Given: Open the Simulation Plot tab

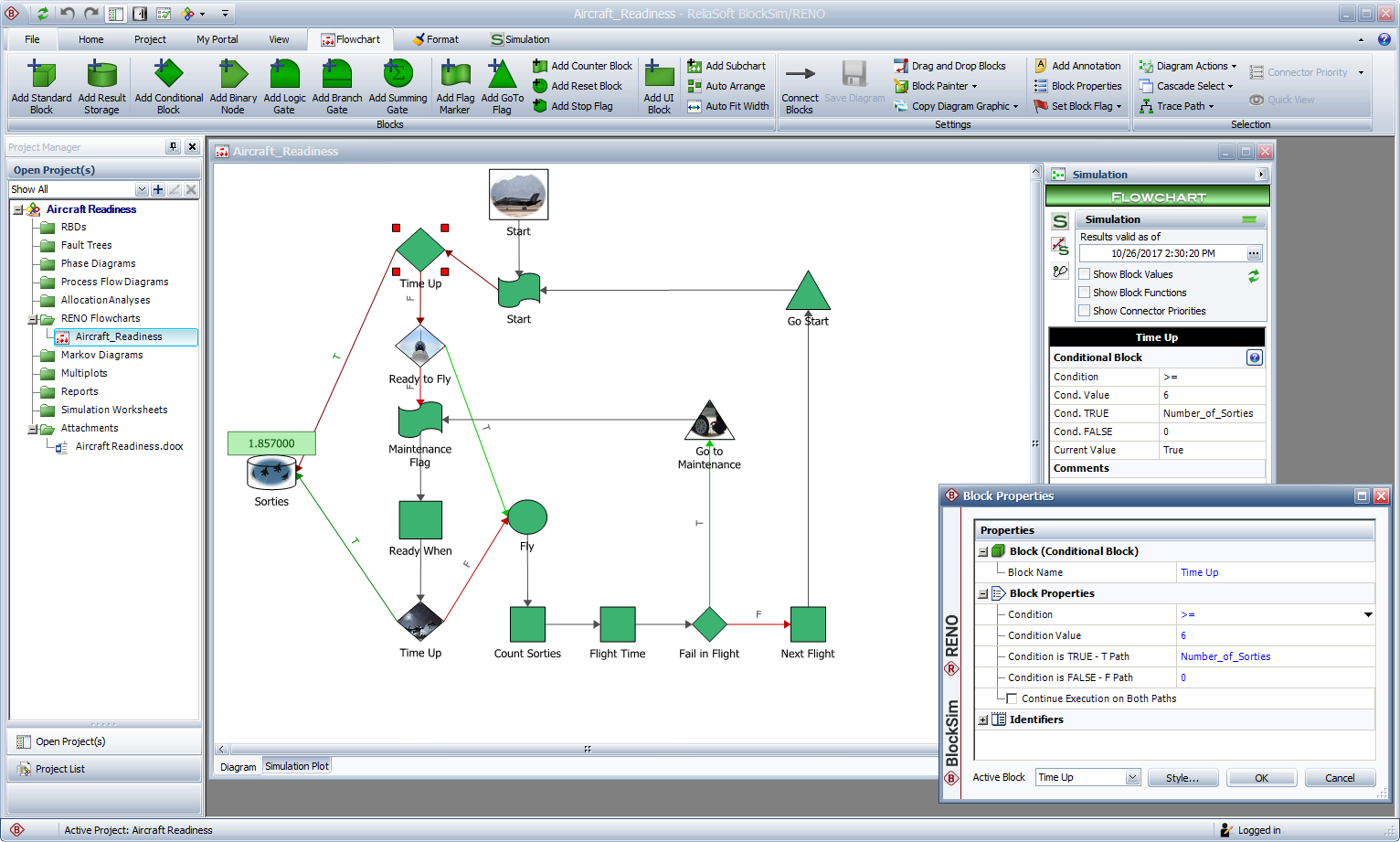Looking at the screenshot, I should point(296,766).
